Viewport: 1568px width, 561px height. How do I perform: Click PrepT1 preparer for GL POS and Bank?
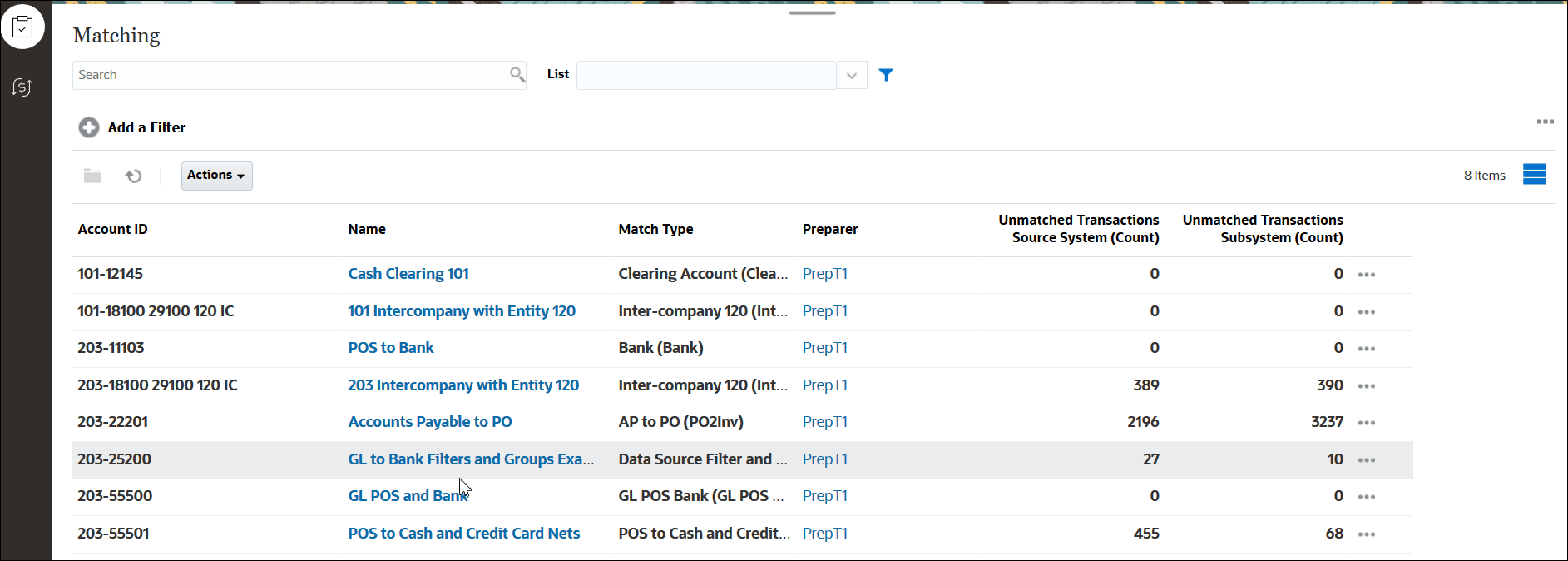(824, 496)
